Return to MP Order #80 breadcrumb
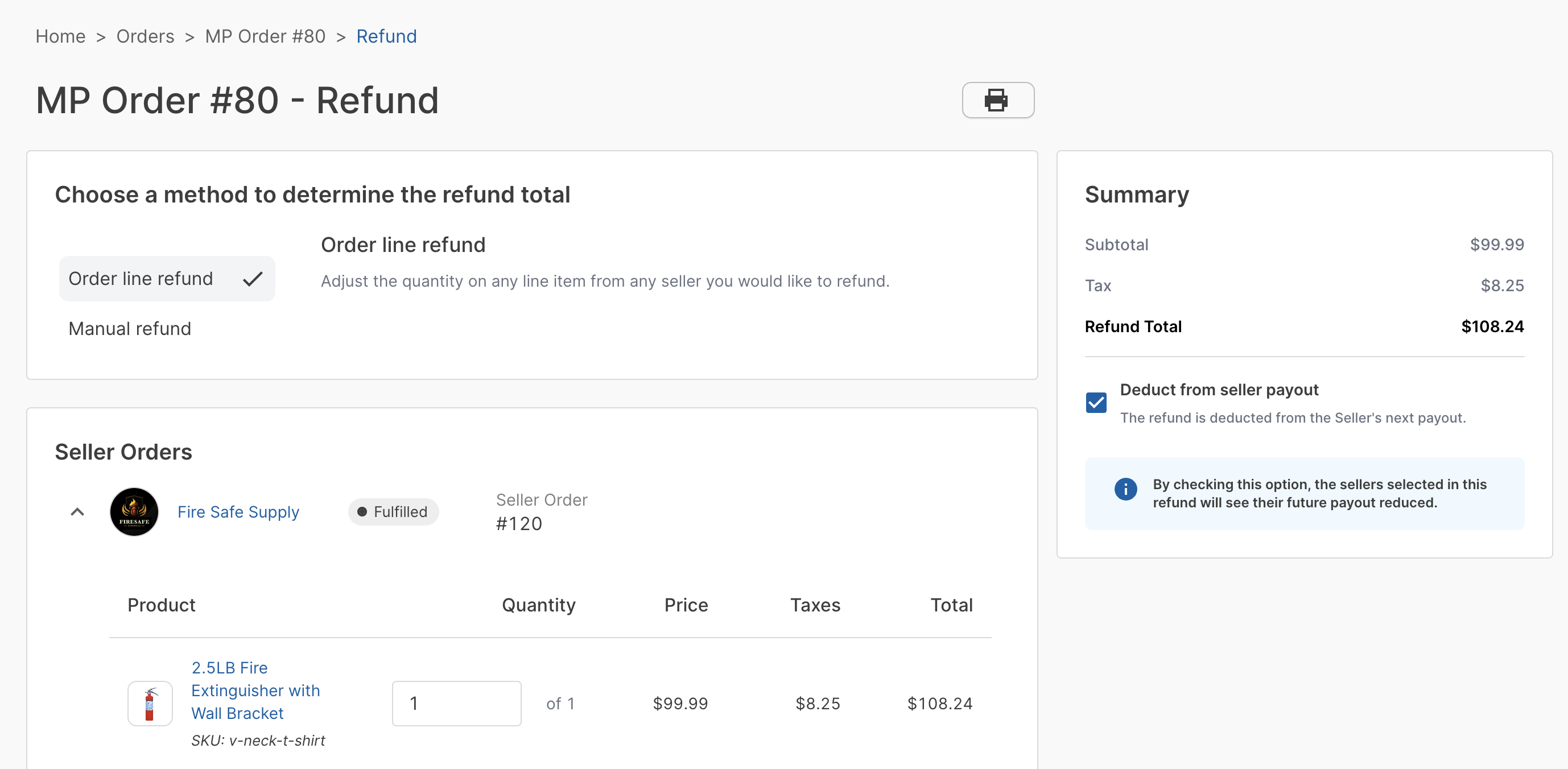 (265, 36)
